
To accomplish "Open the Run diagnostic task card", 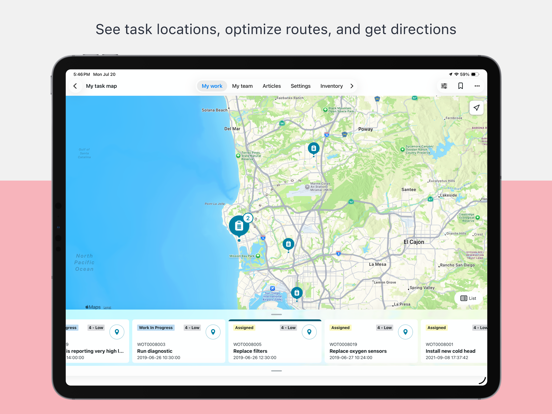I will click(178, 341).
